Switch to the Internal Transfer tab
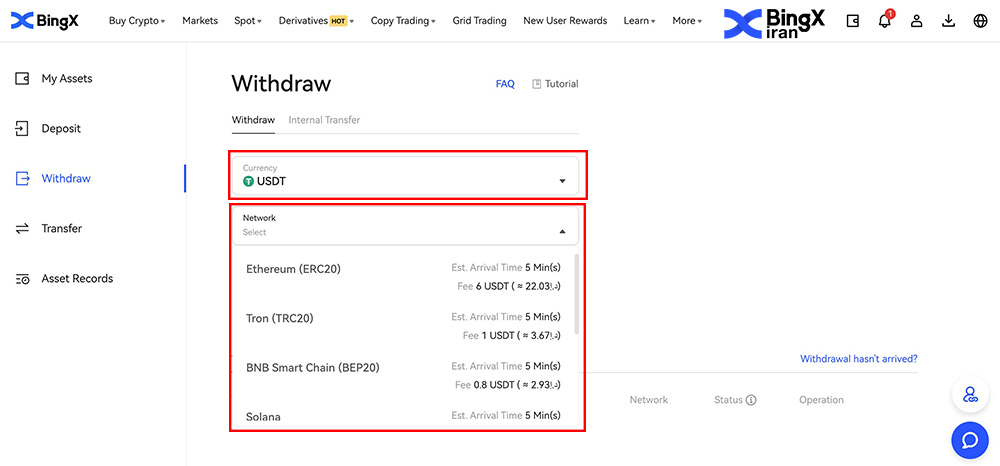The image size is (1000, 466). (324, 120)
